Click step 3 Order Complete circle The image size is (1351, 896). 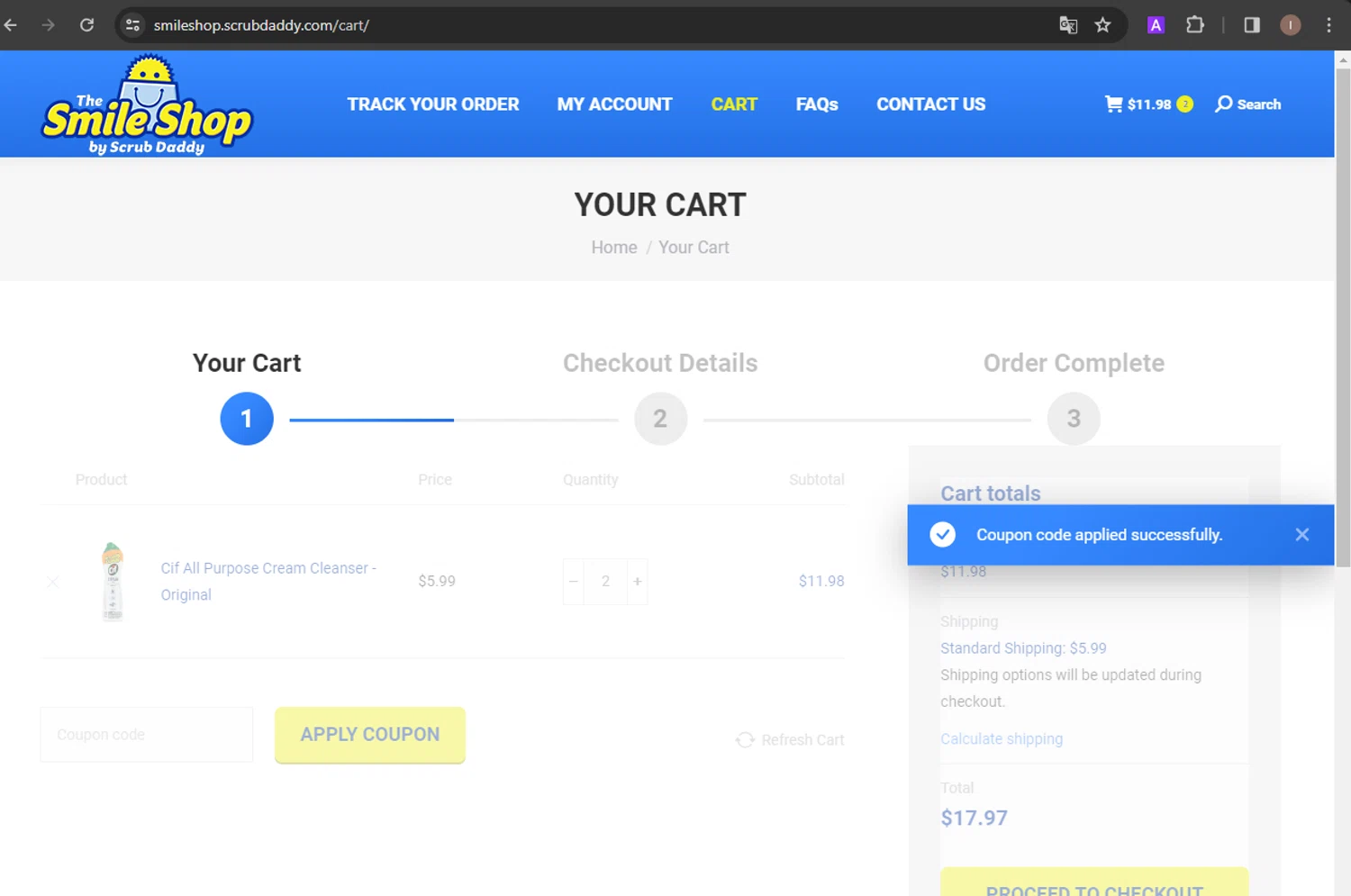(x=1074, y=419)
